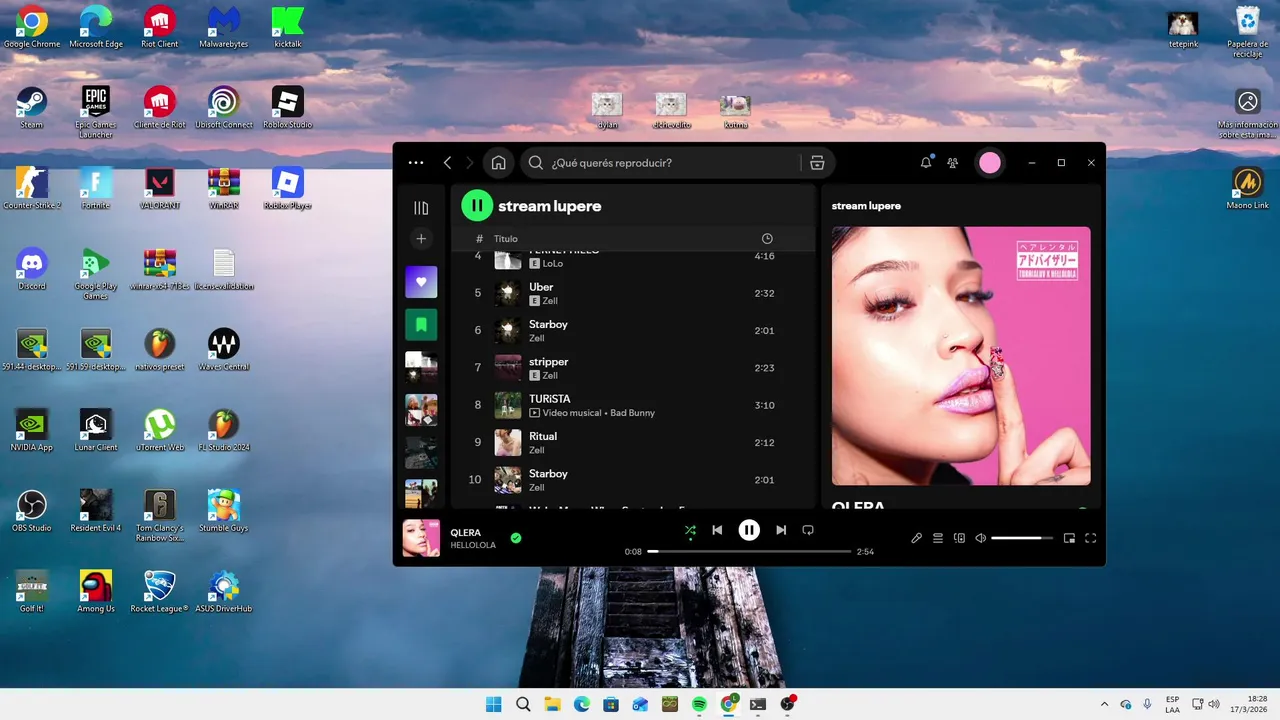Open the pink profile avatar menu
Viewport: 1280px width, 720px height.
tap(990, 163)
